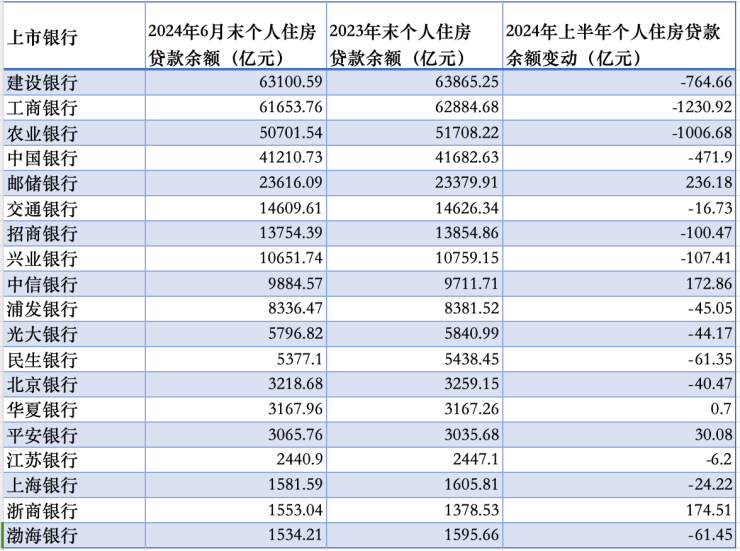Select the change value 0.7
The image size is (740, 551).
[722, 409]
